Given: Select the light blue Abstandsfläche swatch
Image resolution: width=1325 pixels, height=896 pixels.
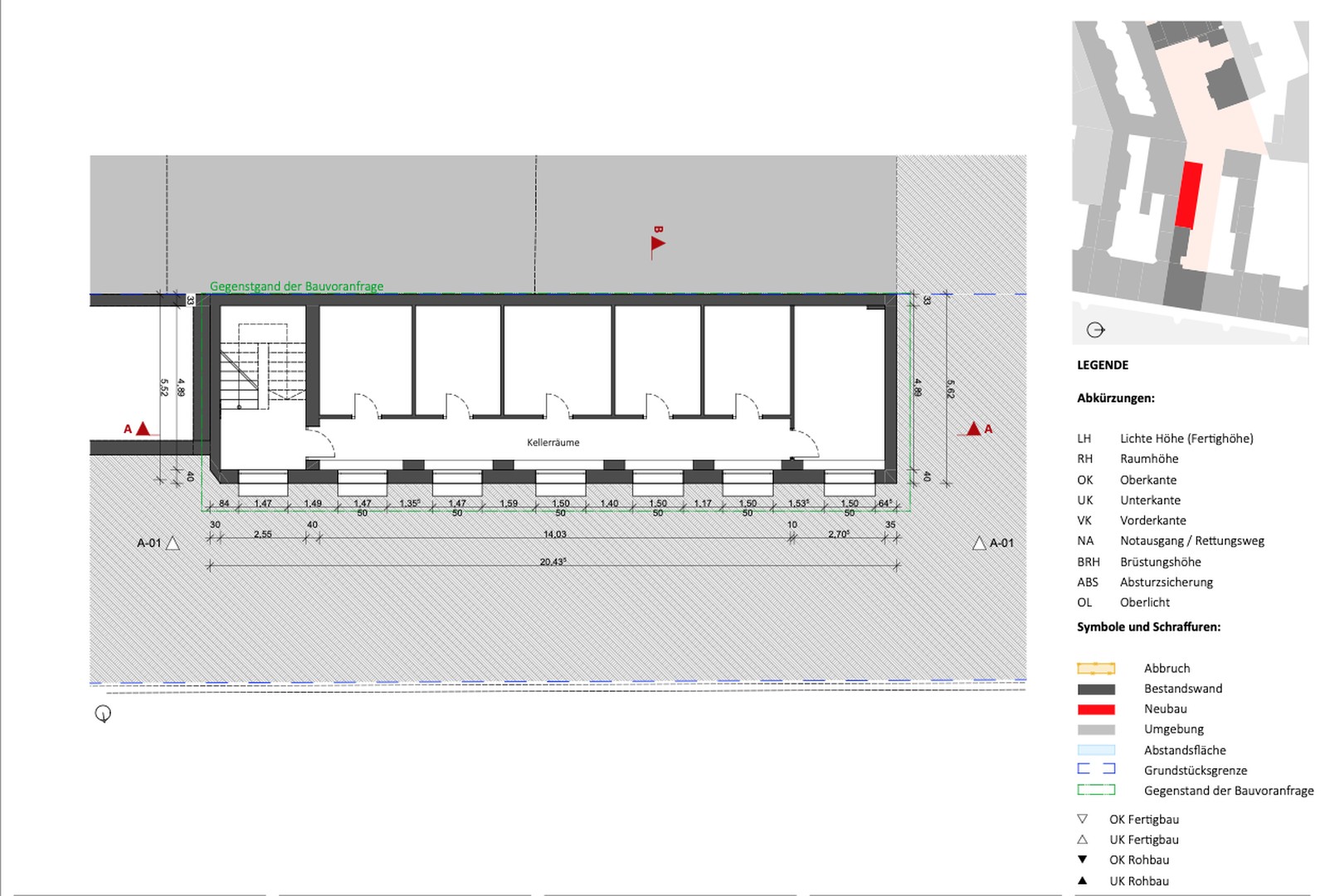Looking at the screenshot, I should (x=1095, y=750).
